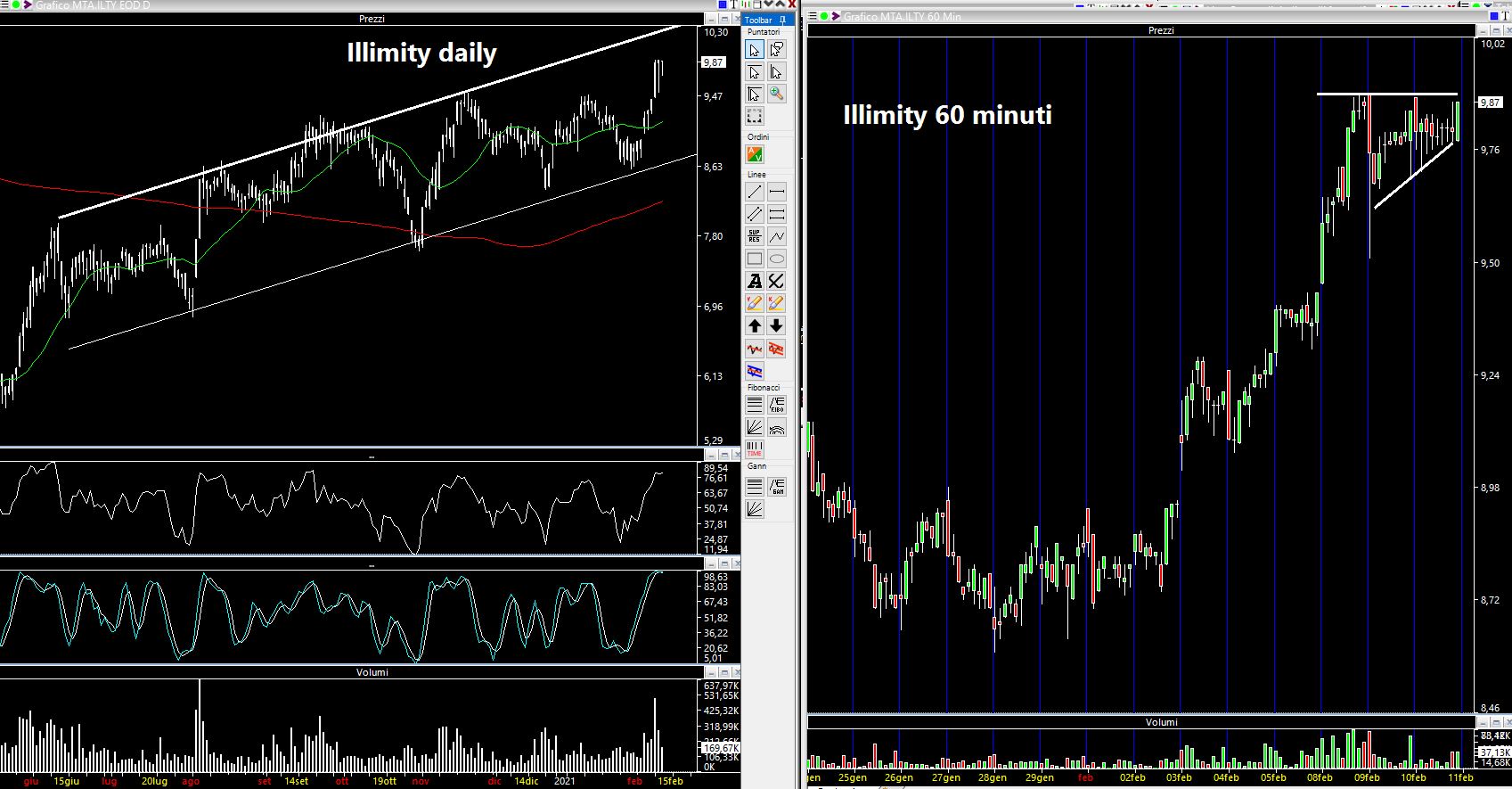
Task: Pin the Toolbar panel
Action: point(783,20)
